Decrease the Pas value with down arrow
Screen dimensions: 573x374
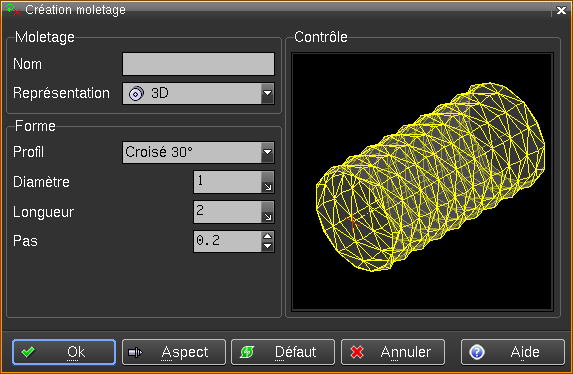click(267, 246)
